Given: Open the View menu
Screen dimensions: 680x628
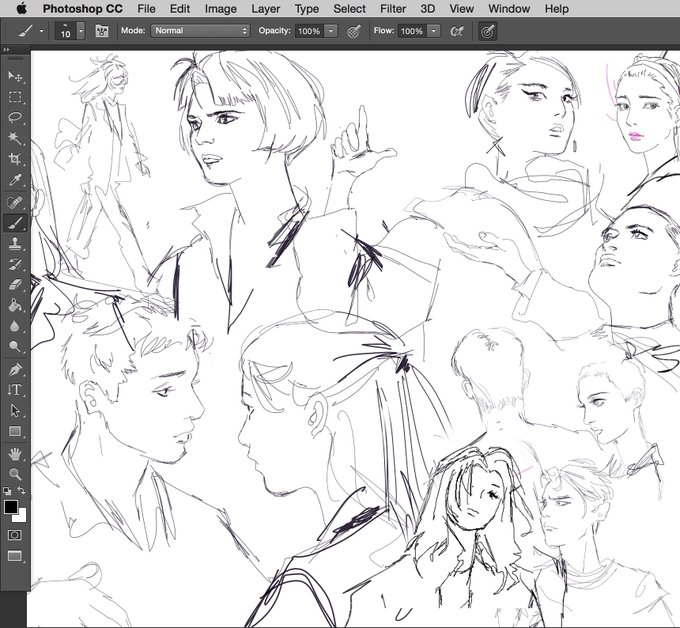Looking at the screenshot, I should pyautogui.click(x=461, y=9).
